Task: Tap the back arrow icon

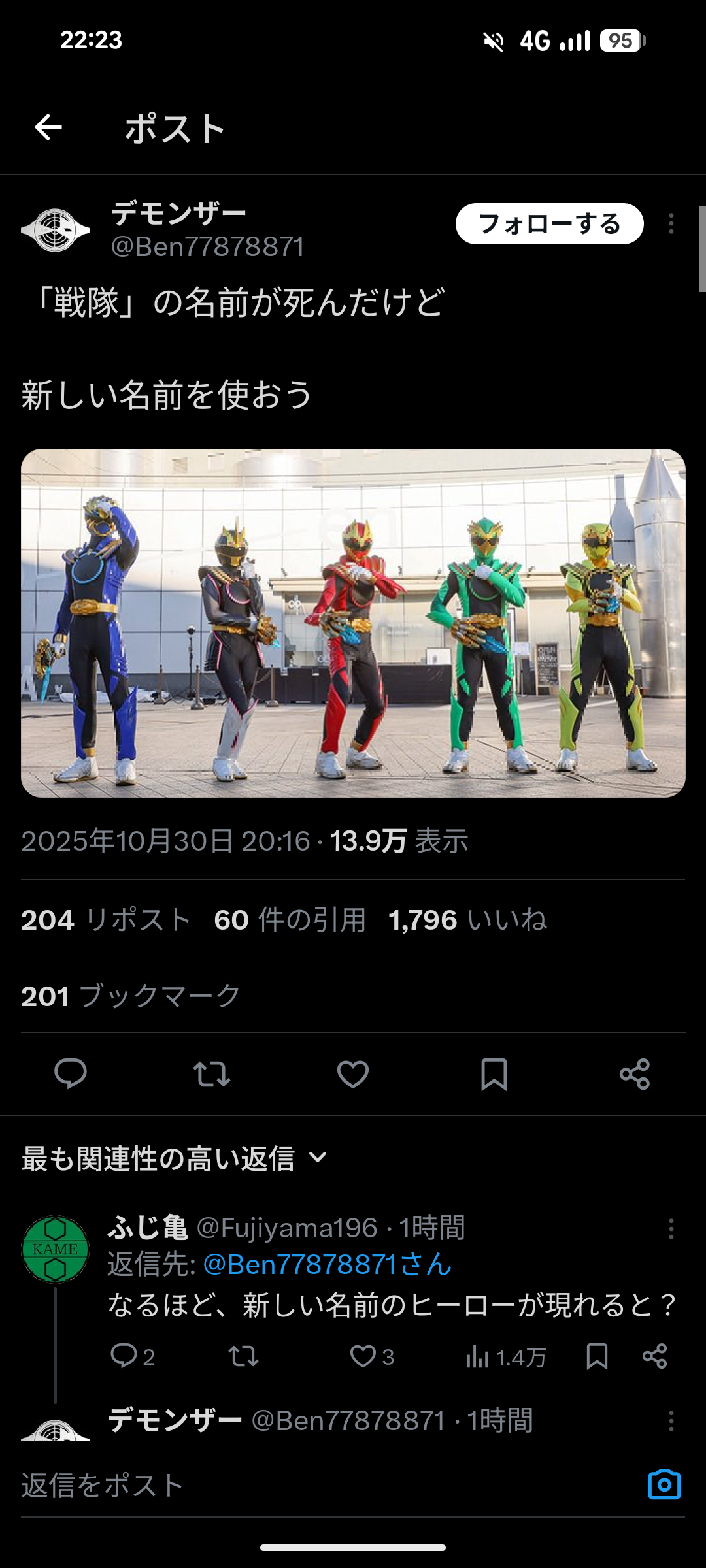Action: point(48,127)
